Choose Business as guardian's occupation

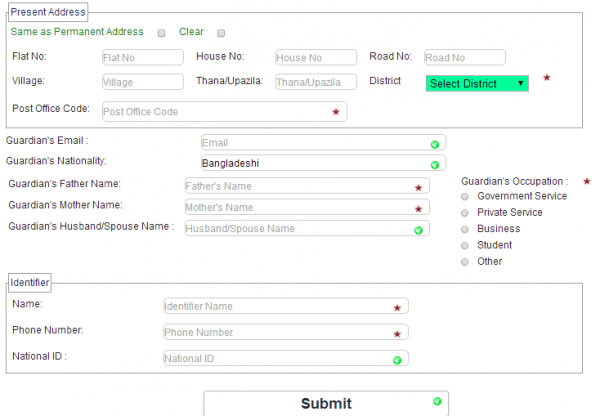click(x=464, y=229)
